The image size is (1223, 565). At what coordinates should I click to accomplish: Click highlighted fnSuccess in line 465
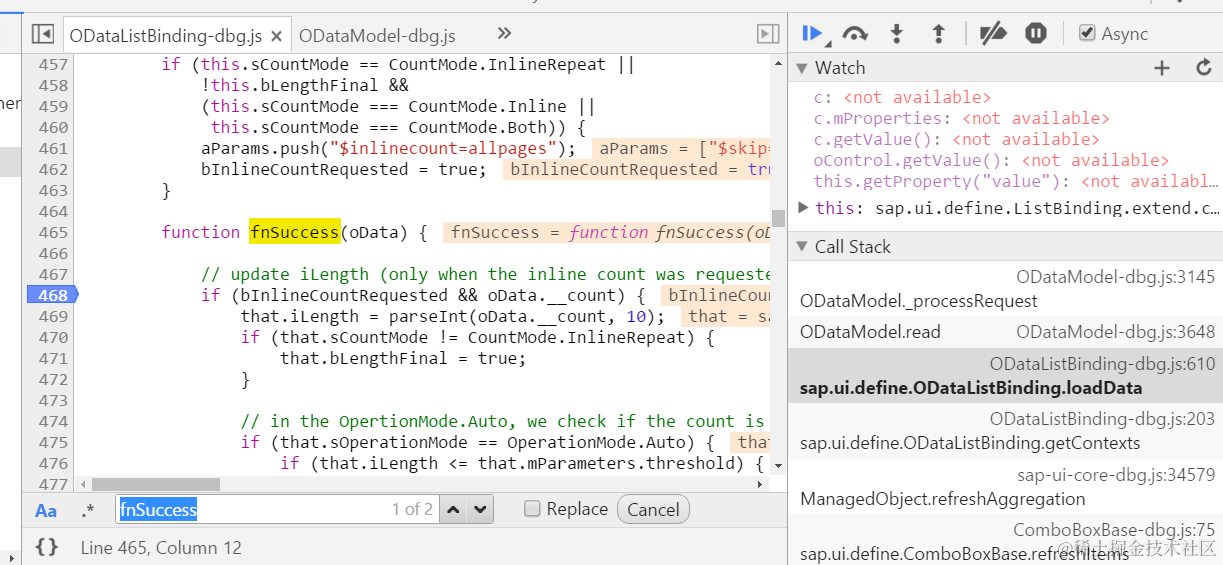pyautogui.click(x=295, y=232)
